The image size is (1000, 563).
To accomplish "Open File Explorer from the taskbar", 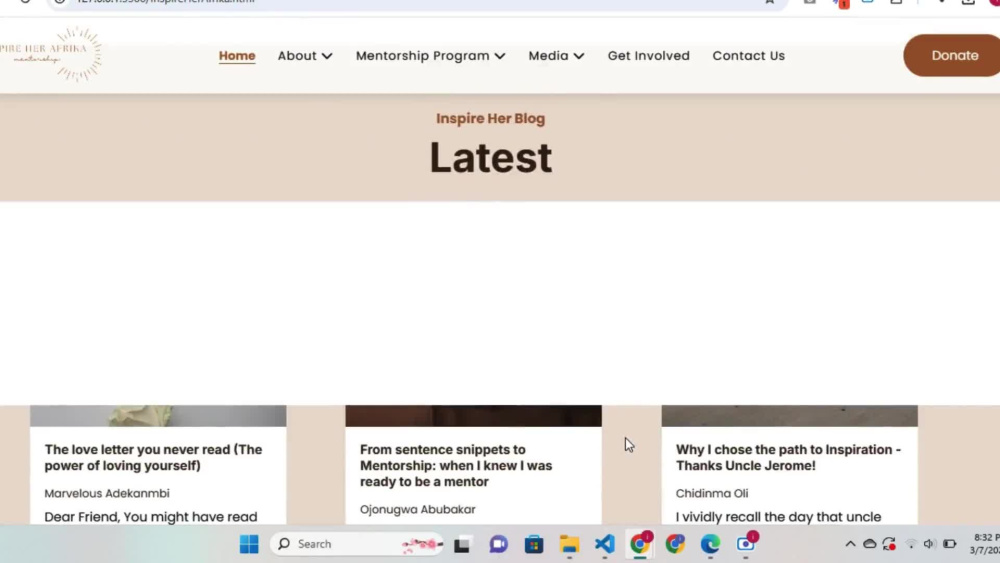I will 569,545.
